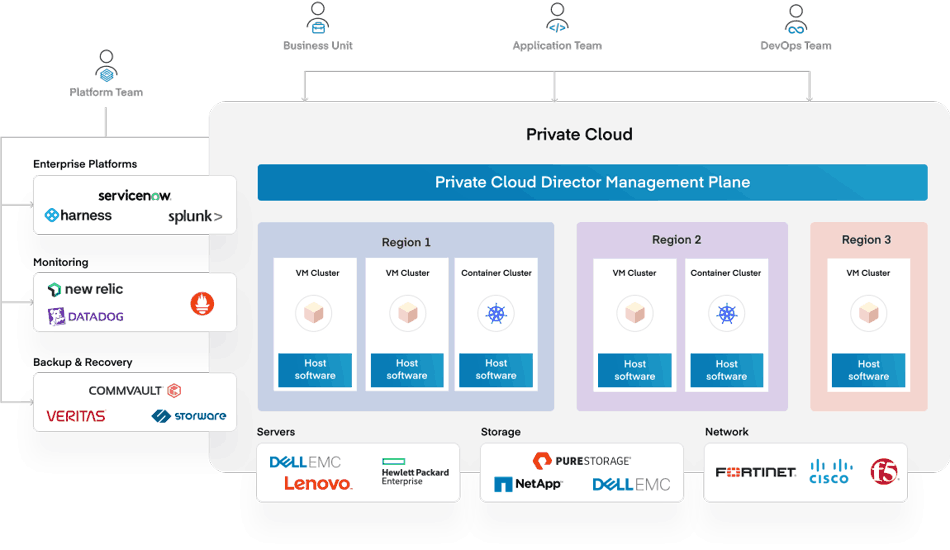Click the Datadog logo
Viewport: 950px width, 550px height.
(x=85, y=316)
